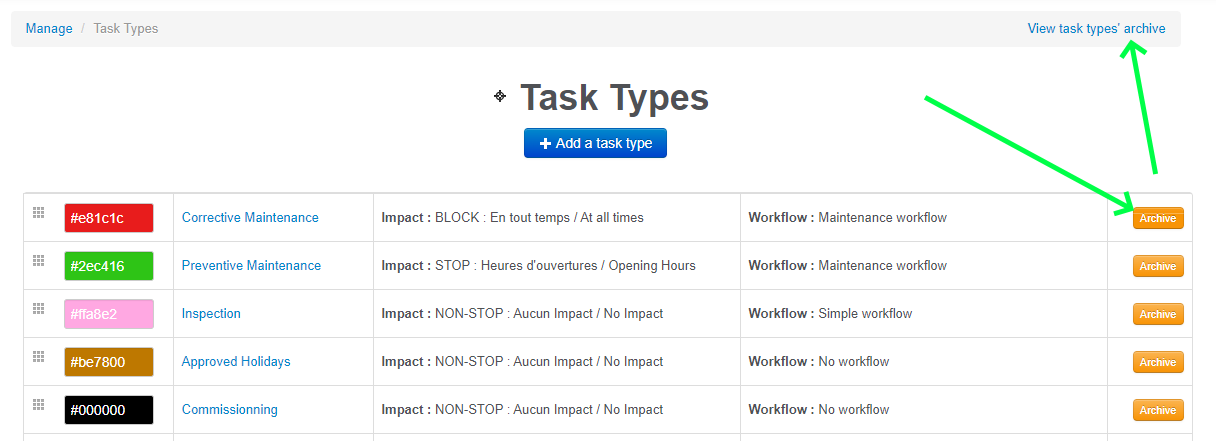Open the Preventive Maintenance link
1216x441 pixels.
[x=251, y=266]
